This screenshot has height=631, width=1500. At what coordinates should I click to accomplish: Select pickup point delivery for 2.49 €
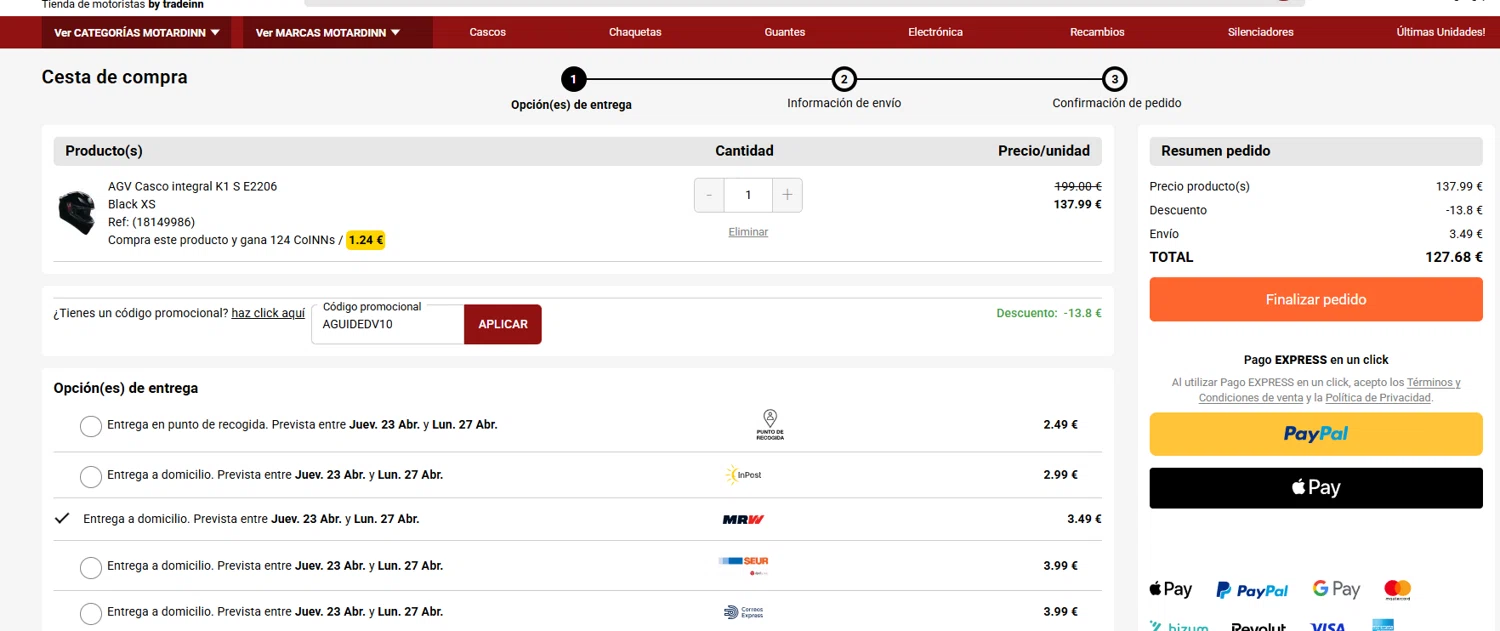(x=90, y=426)
